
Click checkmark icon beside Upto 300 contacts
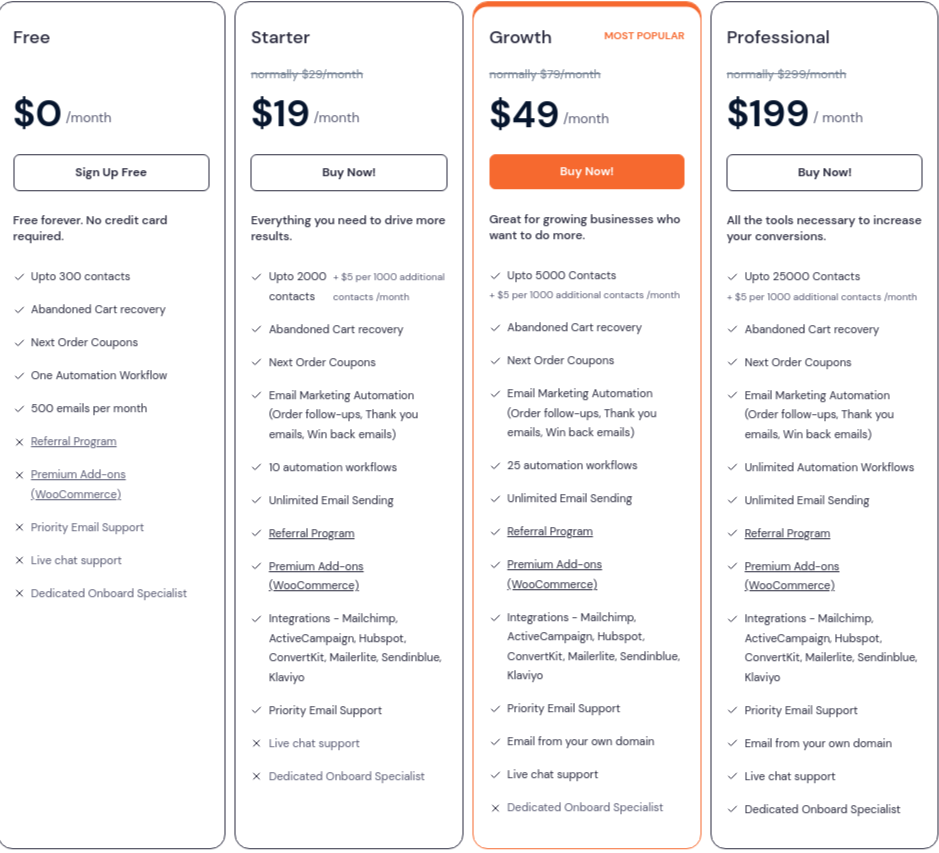tap(19, 277)
